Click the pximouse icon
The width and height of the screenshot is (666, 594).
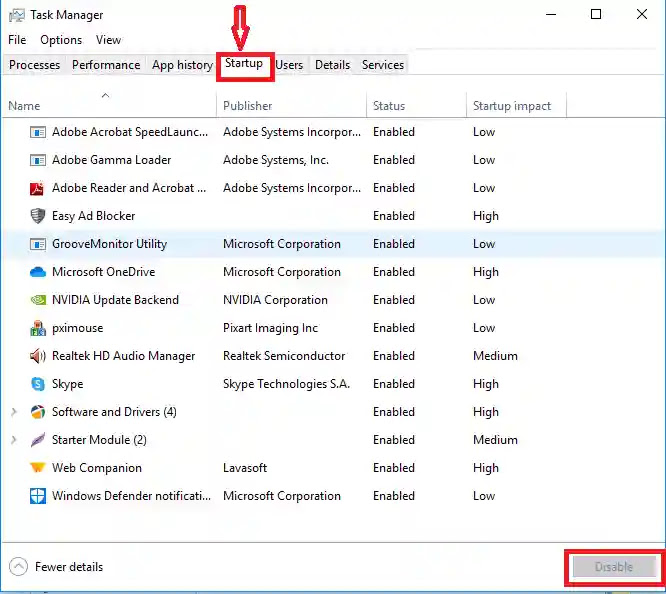click(x=38, y=328)
